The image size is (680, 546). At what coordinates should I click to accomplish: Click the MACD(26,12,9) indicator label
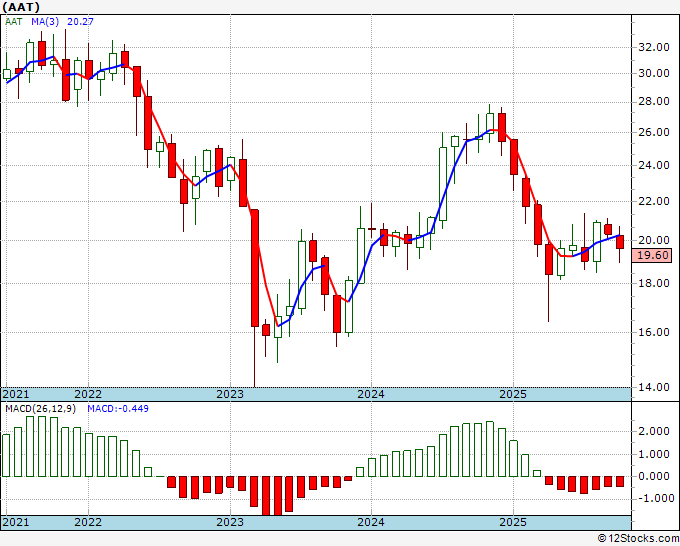coord(40,409)
